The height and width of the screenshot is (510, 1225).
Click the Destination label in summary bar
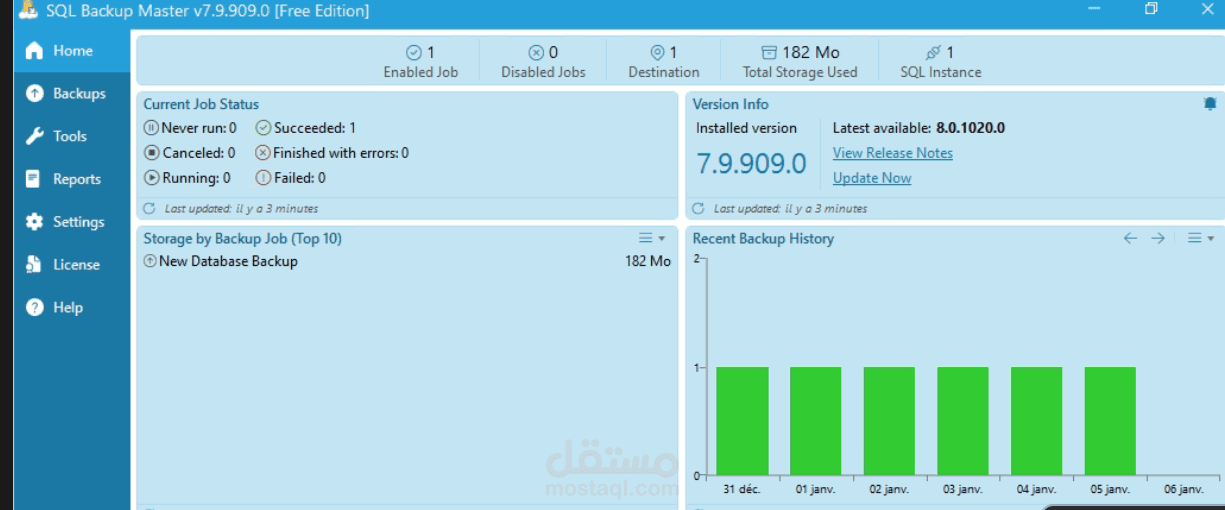click(664, 72)
